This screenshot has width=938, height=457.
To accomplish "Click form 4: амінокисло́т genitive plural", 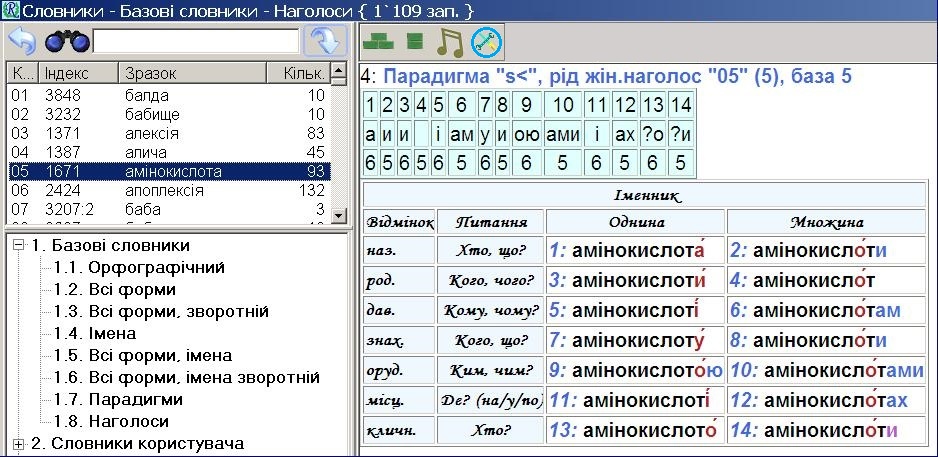I will (826, 279).
